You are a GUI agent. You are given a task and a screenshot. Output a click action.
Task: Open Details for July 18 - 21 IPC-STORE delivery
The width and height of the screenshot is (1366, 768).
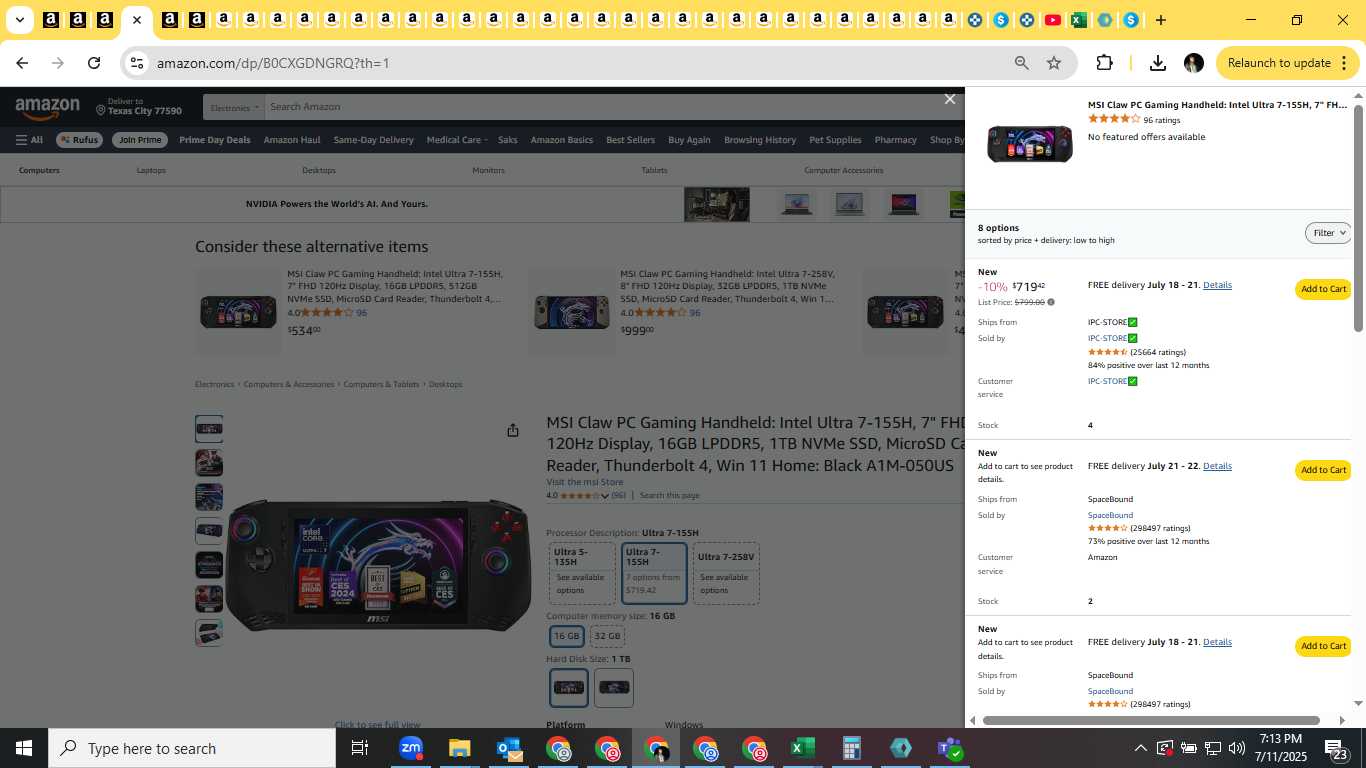coord(1217,285)
